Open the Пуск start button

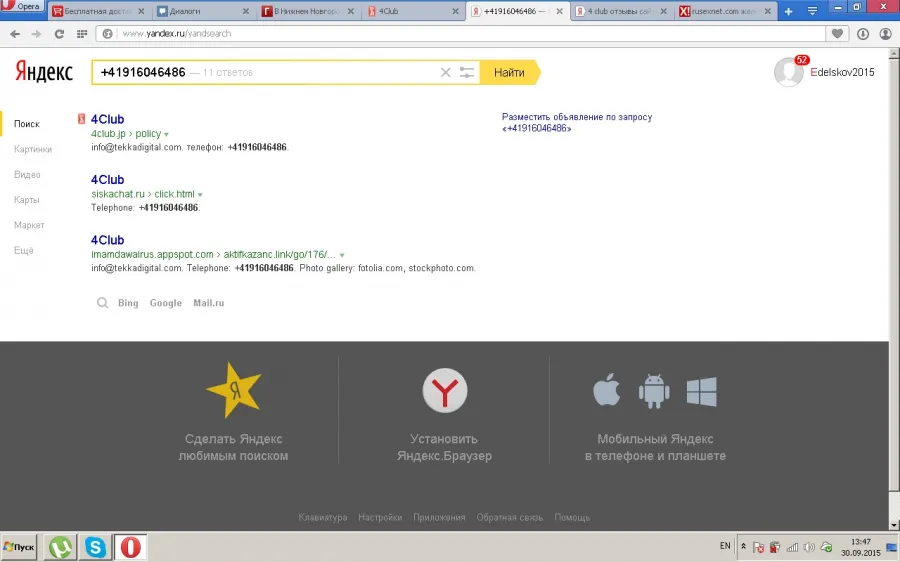click(19, 547)
